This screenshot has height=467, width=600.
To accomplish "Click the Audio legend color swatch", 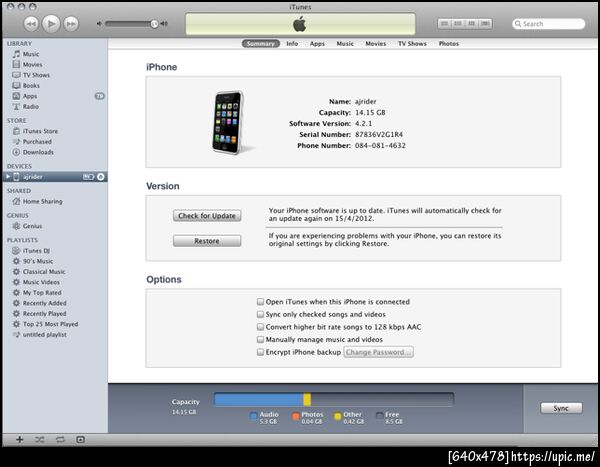I will pos(253,416).
